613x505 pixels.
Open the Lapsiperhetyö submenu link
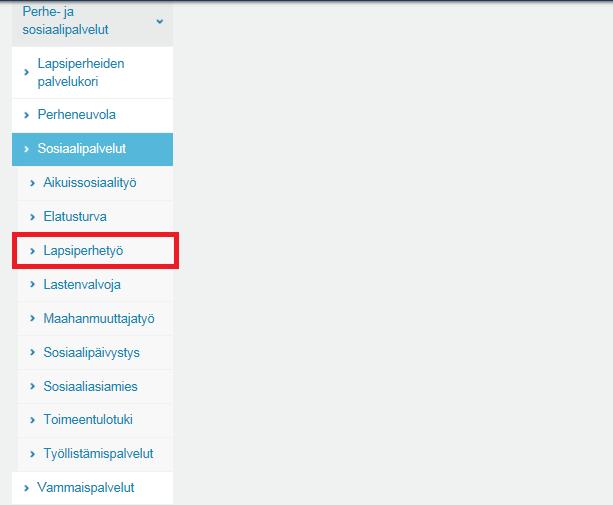(x=83, y=251)
